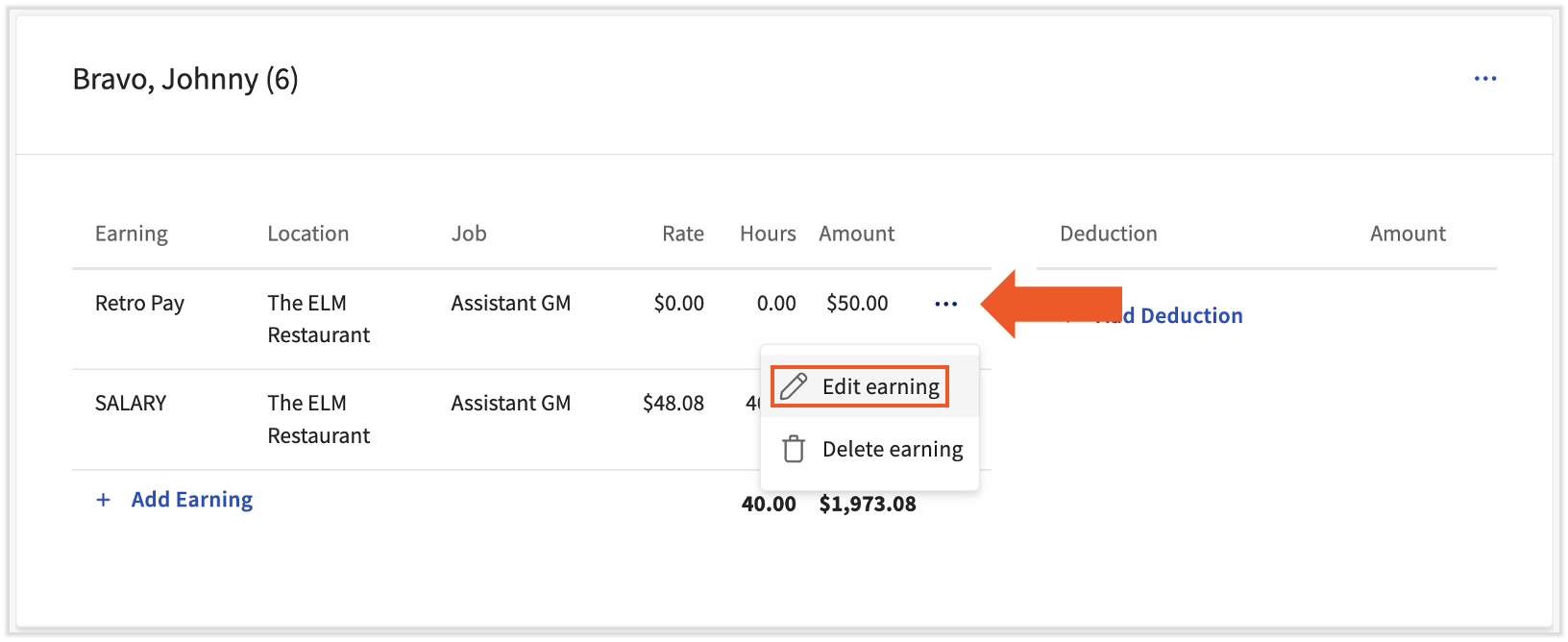Click the plus icon beside Add Earning
Screen dimensions: 1568x642
tap(104, 500)
